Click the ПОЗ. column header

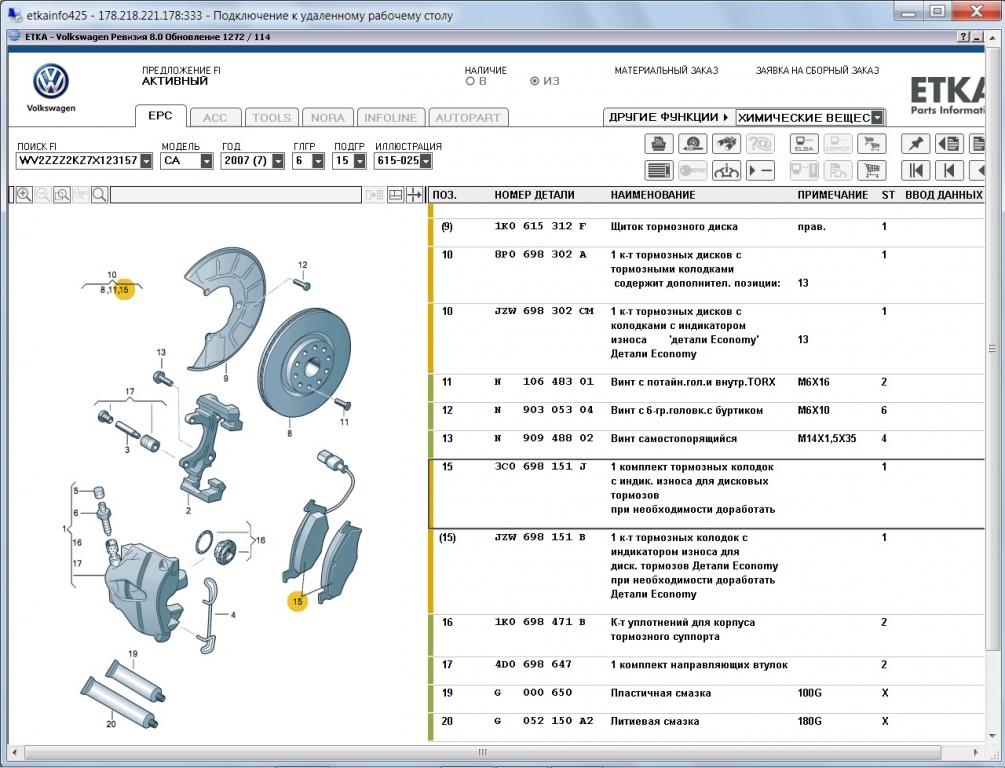(x=444, y=195)
